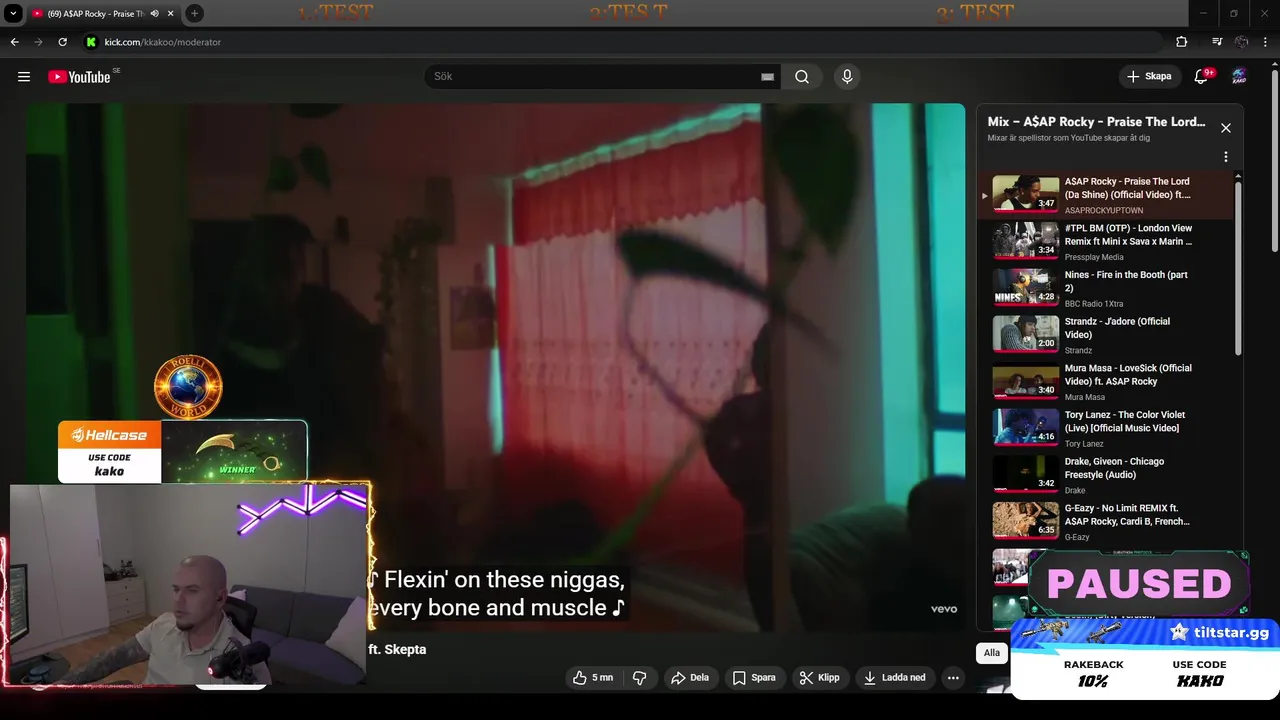Click Pressplay Media channel text
Viewport: 1280px width, 720px height.
[x=1095, y=257]
